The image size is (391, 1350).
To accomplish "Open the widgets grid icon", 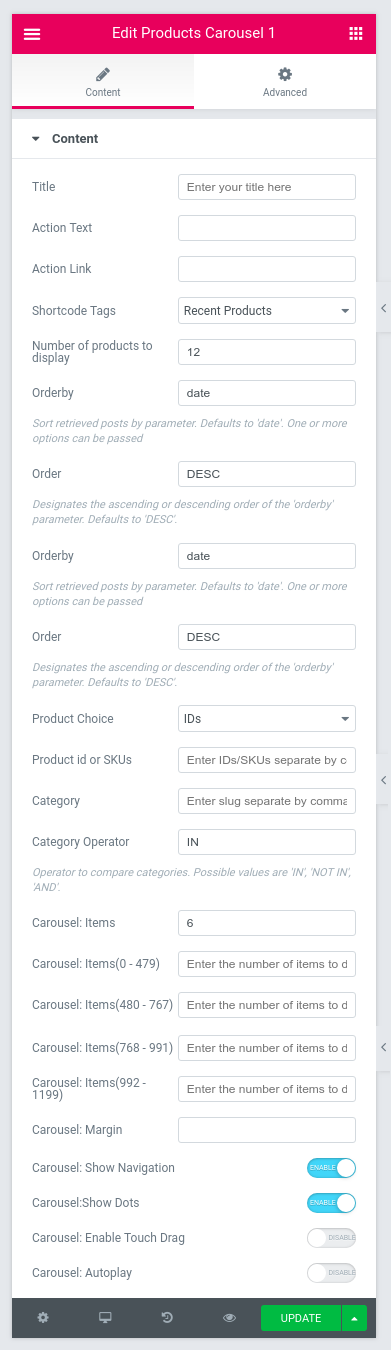I will coord(356,34).
